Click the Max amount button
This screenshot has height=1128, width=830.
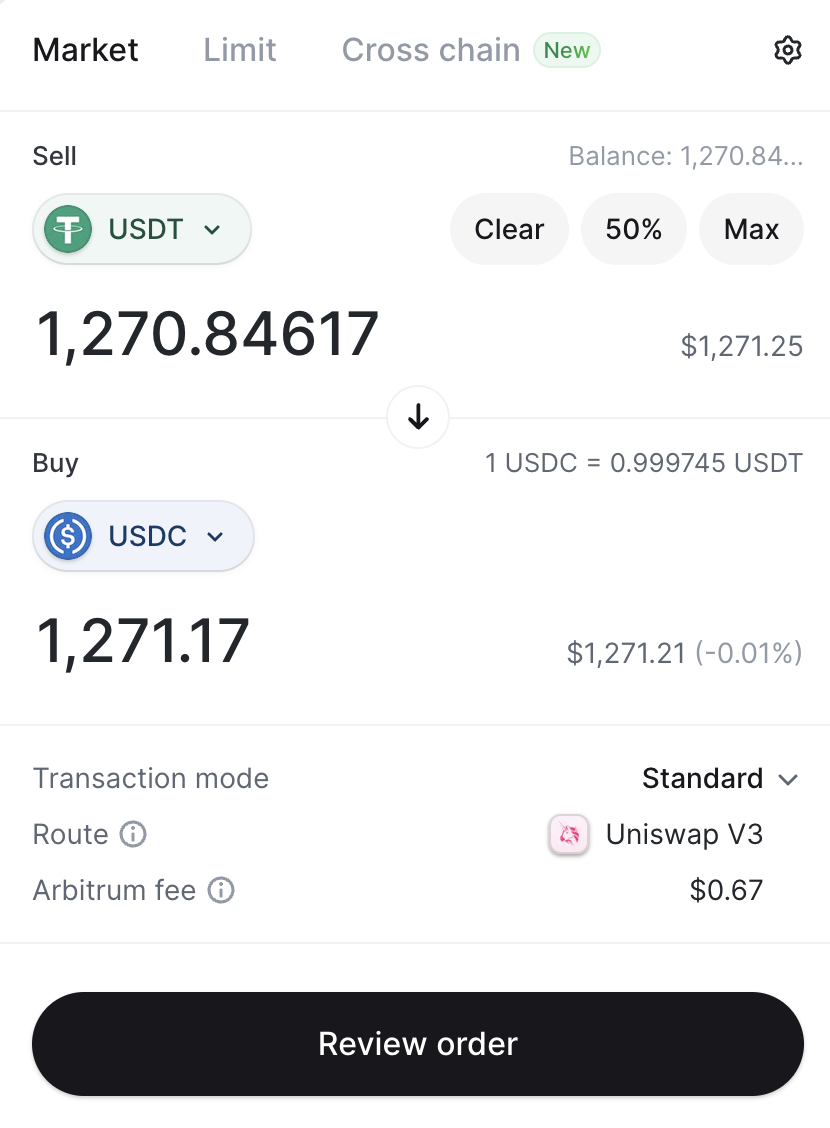click(751, 229)
